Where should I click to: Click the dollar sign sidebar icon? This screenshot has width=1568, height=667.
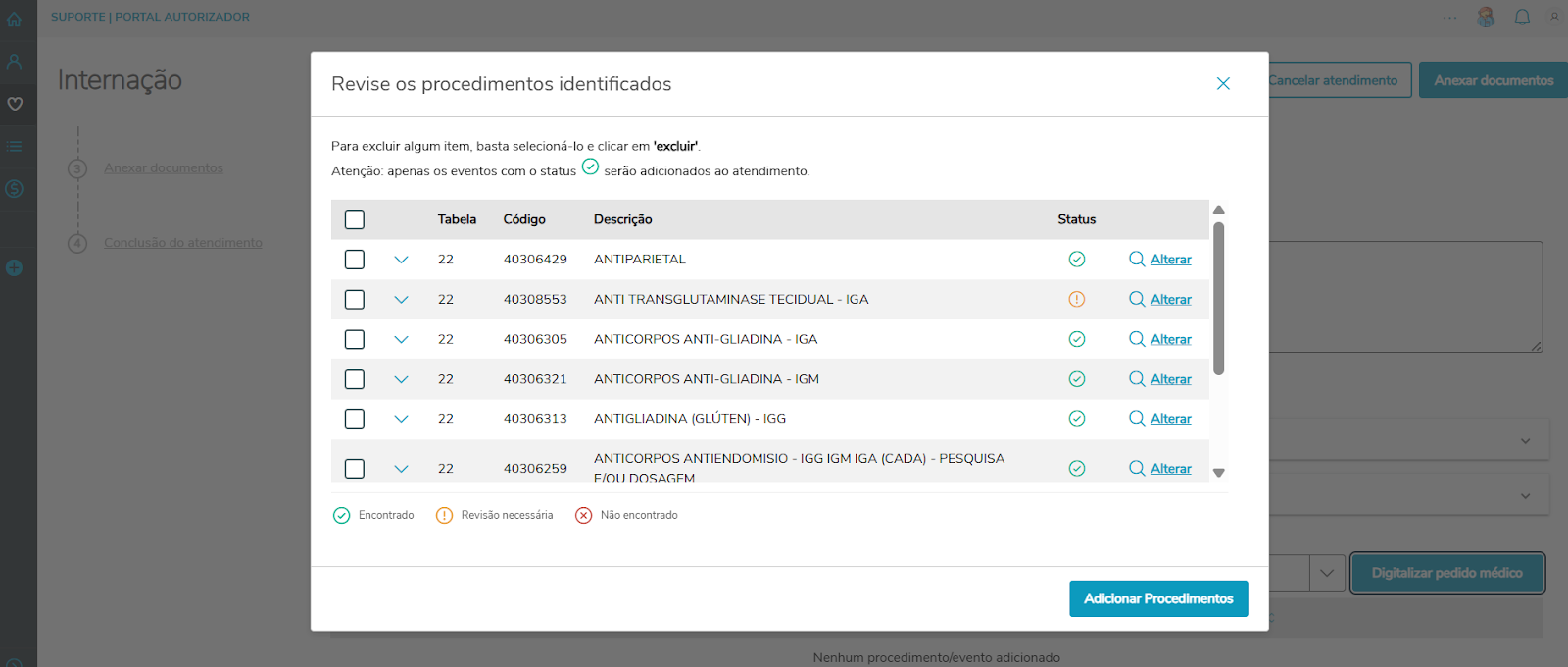coord(14,189)
